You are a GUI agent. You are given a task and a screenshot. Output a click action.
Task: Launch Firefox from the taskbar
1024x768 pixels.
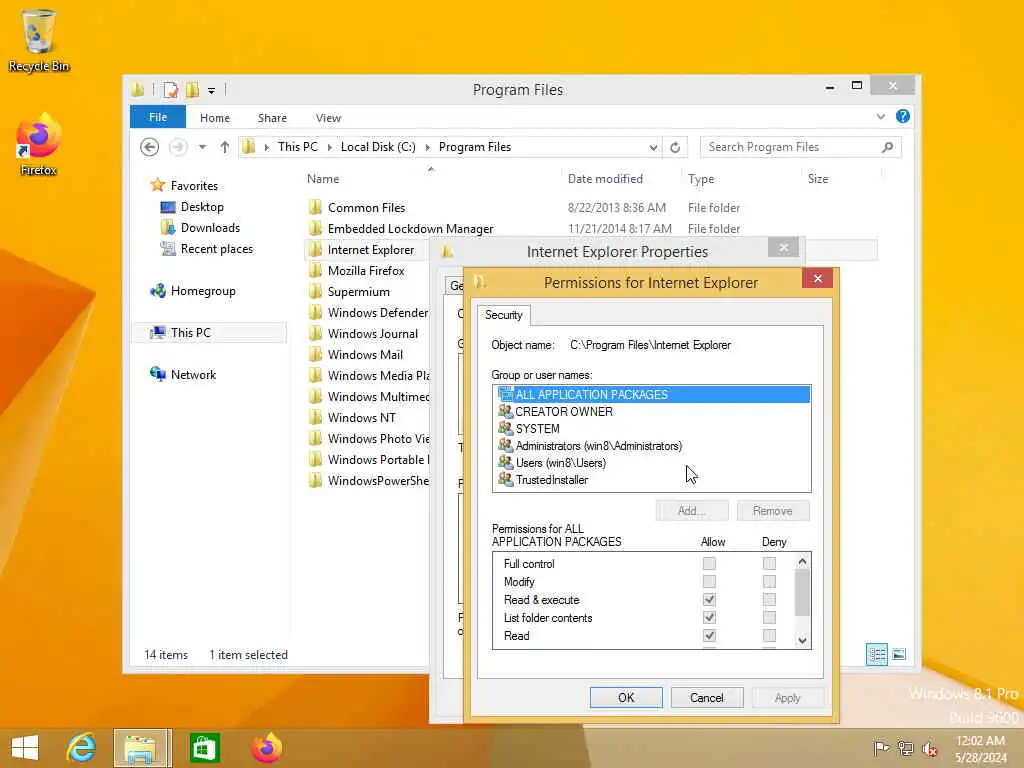pyautogui.click(x=266, y=748)
